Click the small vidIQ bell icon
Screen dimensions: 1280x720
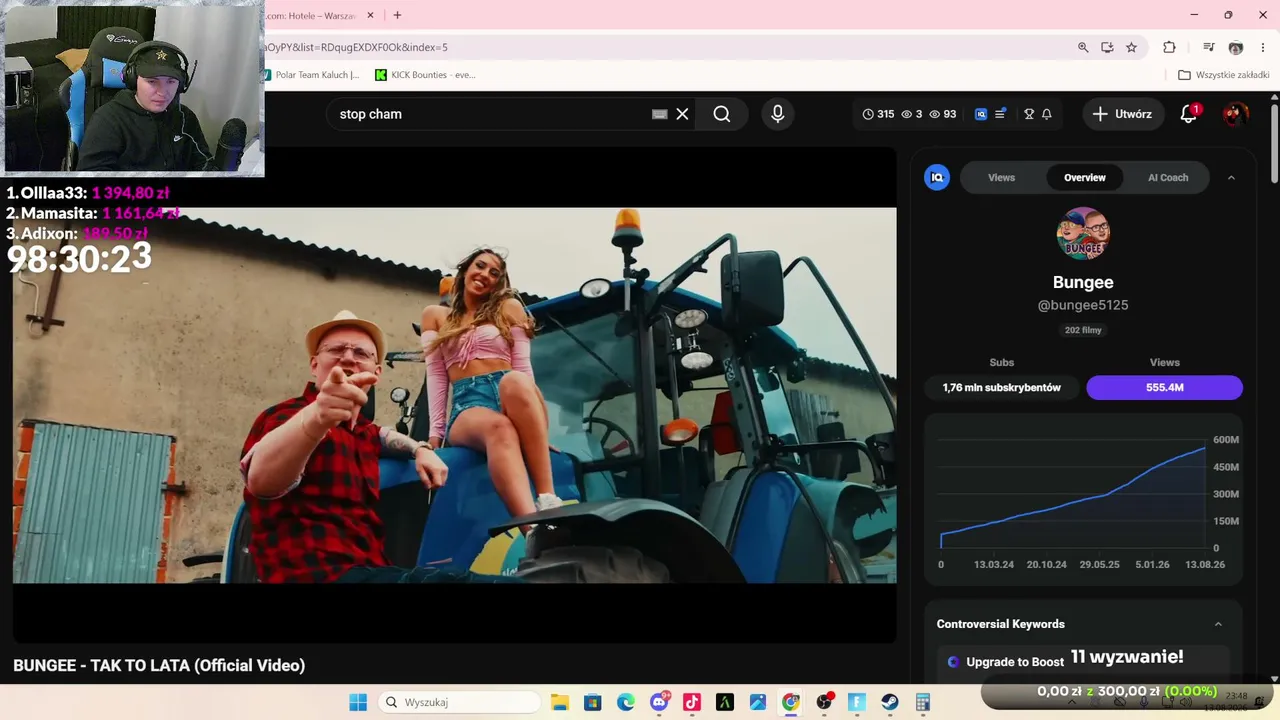[x=1047, y=114]
